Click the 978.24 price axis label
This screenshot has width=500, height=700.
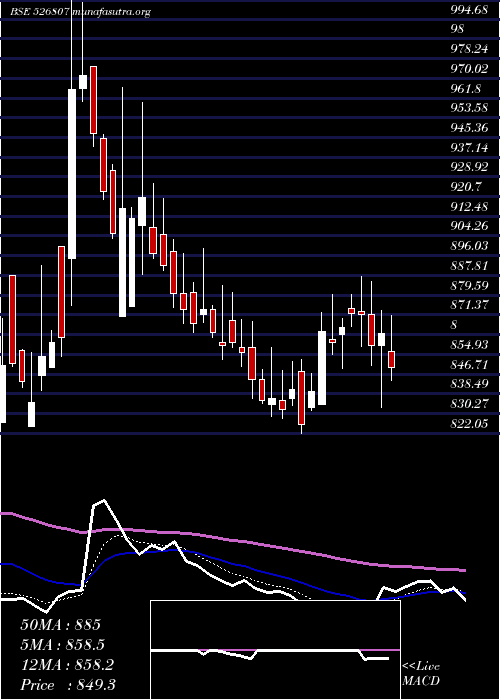469,50
